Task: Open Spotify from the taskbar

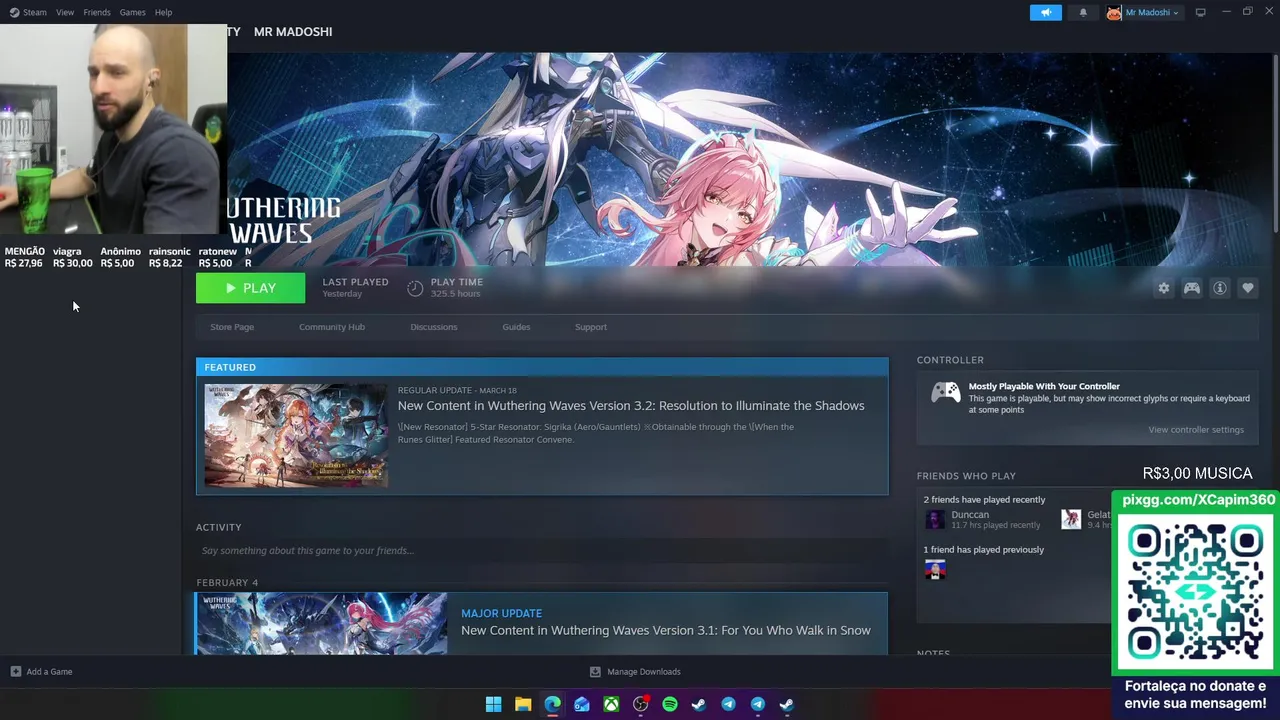Action: (x=670, y=704)
